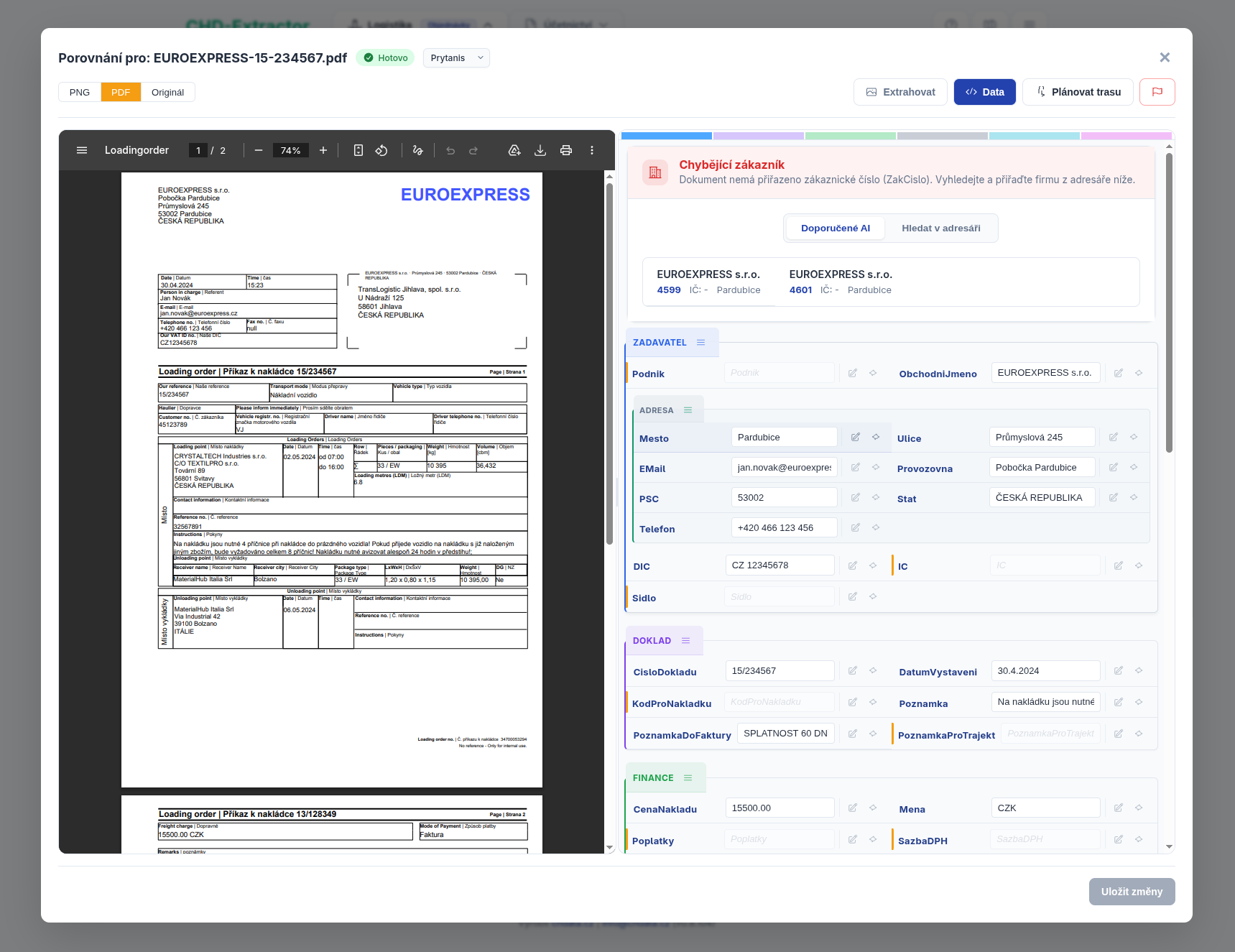The height and width of the screenshot is (952, 1235).
Task: Click the Plánovat trasu button
Action: point(1078,92)
